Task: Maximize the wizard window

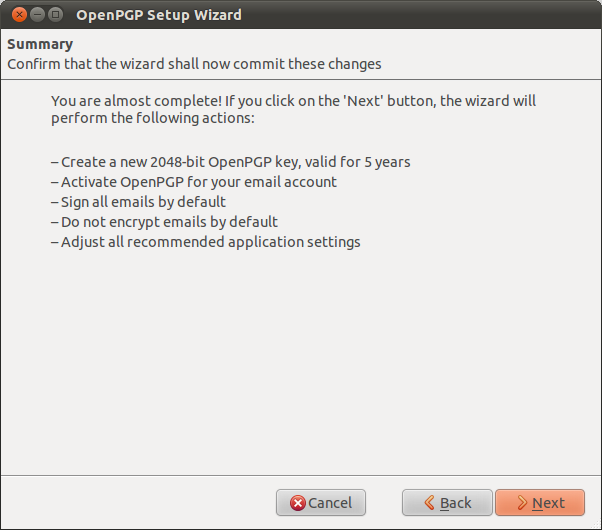Action: [x=56, y=15]
